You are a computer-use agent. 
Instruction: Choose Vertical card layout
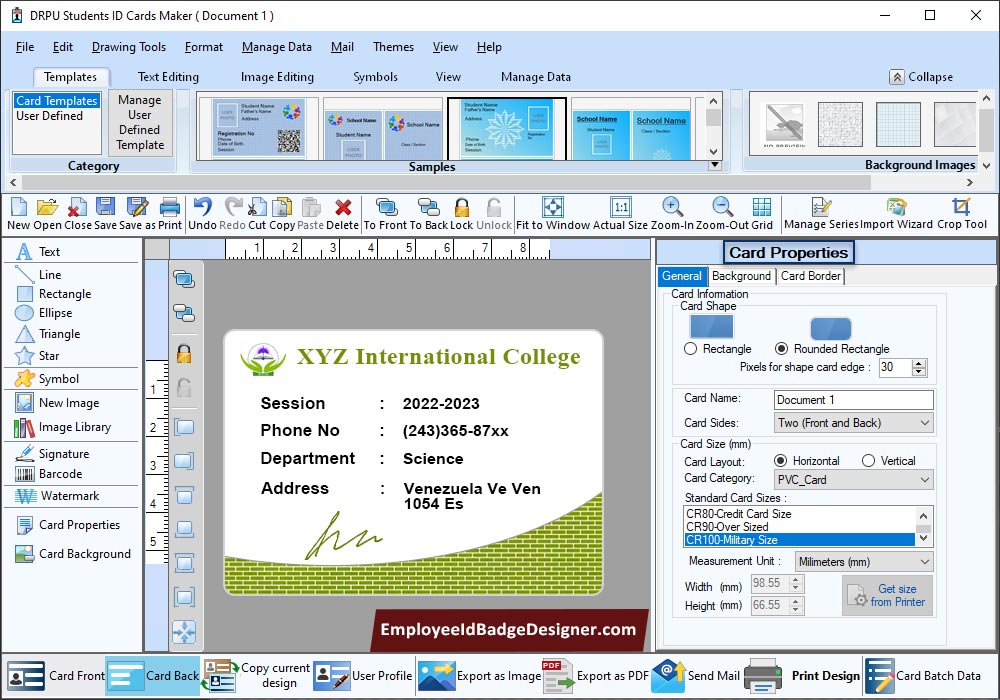coord(868,461)
